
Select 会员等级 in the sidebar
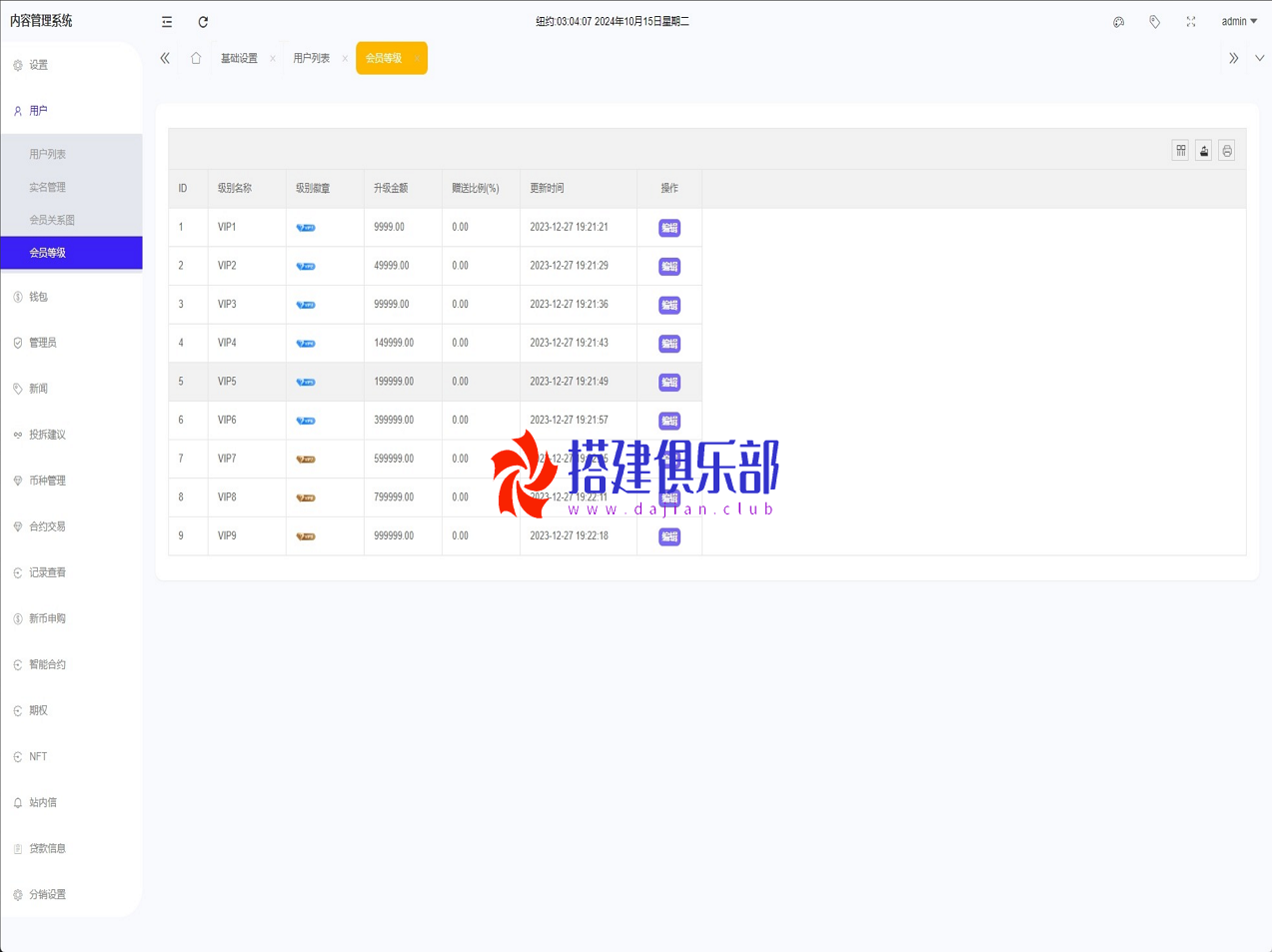[x=71, y=253]
